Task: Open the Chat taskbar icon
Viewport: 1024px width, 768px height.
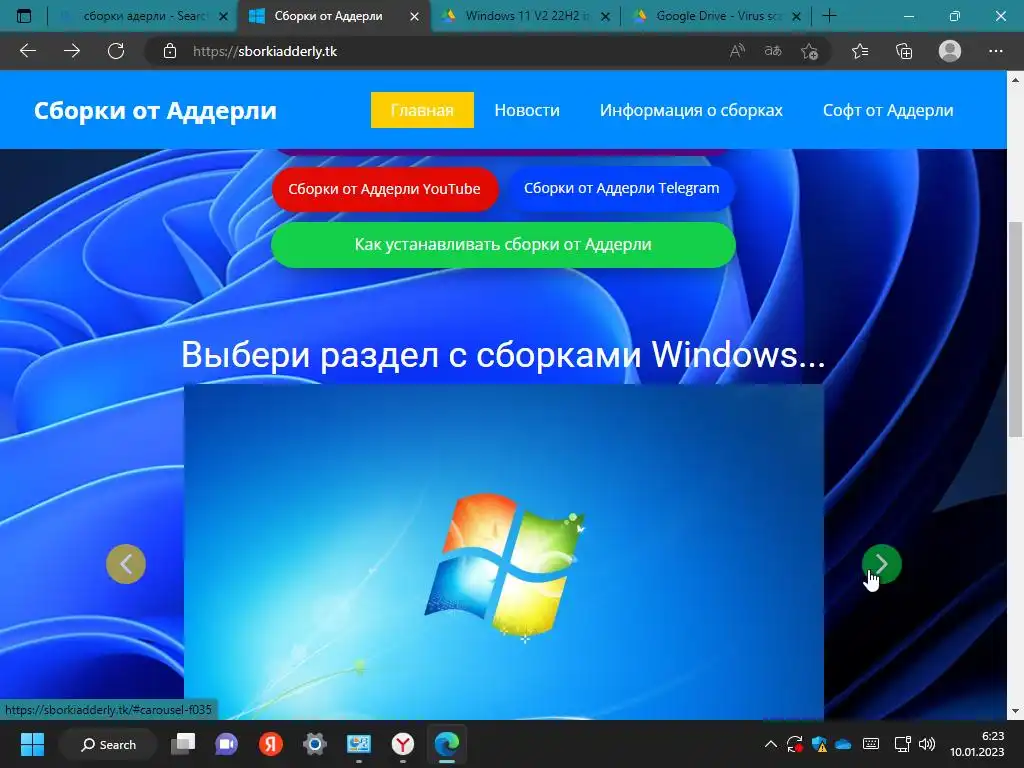Action: pos(227,744)
